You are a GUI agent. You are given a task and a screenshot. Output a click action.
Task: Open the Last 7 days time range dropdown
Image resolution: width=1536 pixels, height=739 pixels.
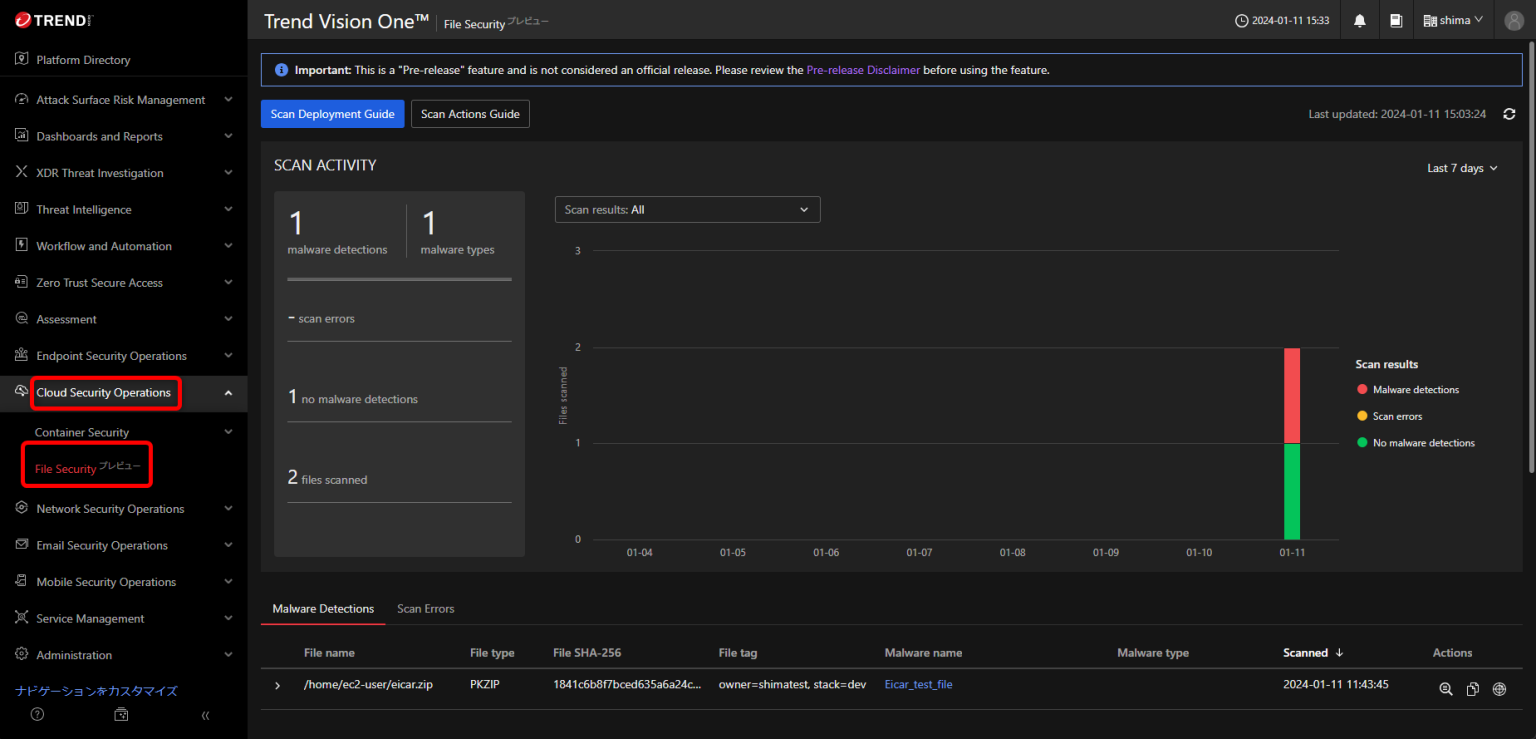pos(1461,168)
